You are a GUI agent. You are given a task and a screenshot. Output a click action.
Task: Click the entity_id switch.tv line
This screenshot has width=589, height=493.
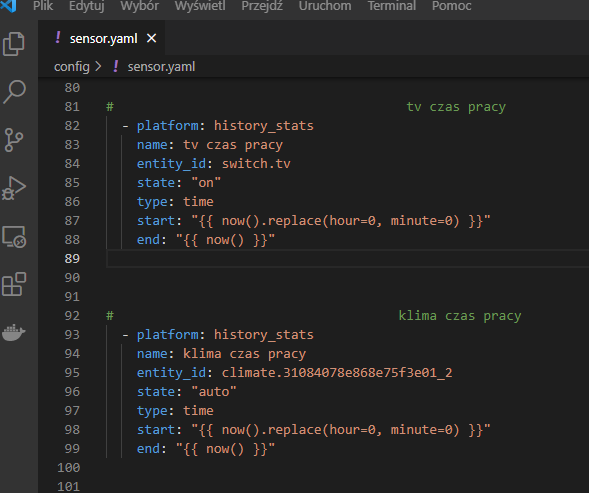(213, 164)
